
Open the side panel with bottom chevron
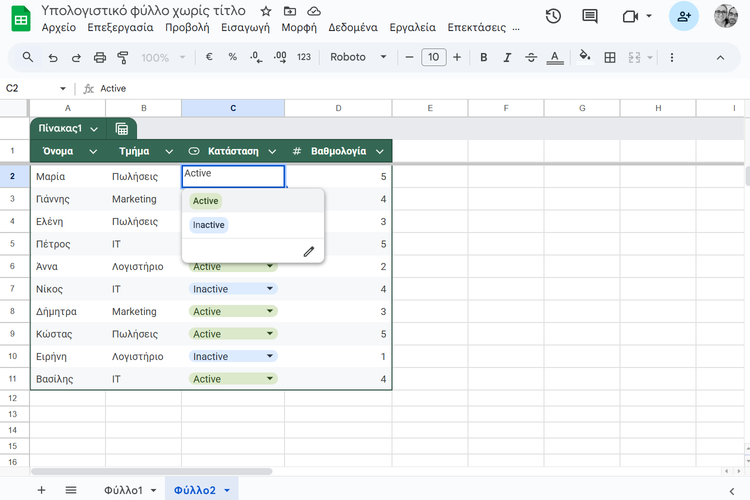coord(732,491)
